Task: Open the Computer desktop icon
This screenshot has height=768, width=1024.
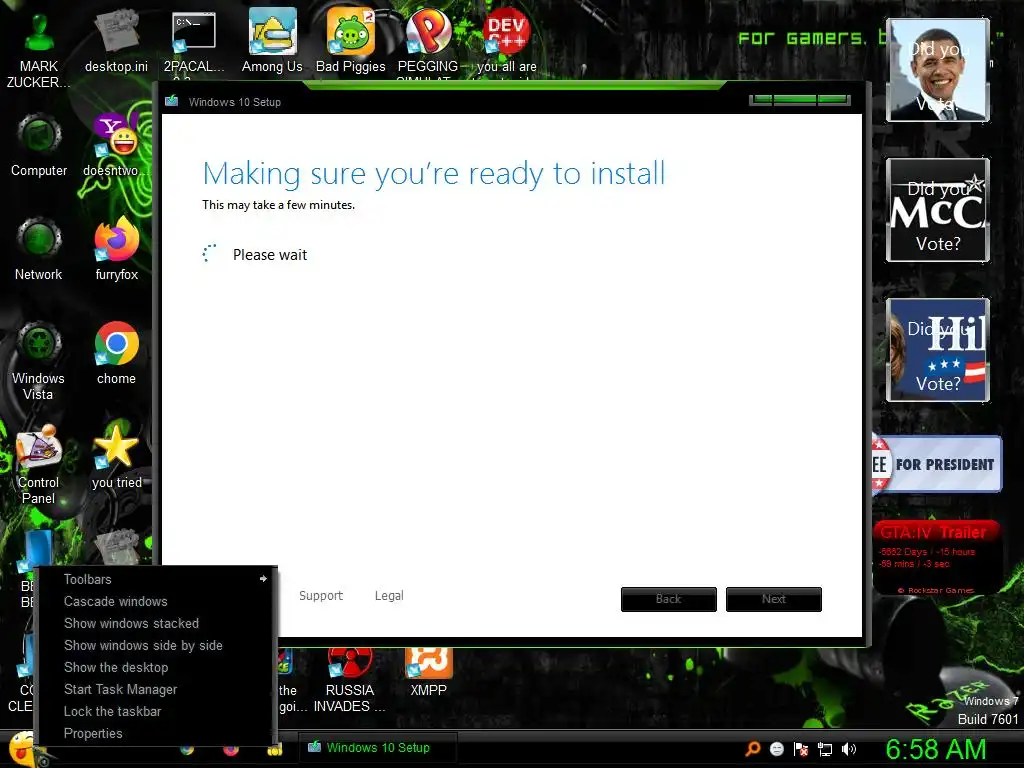Action: click(x=39, y=145)
